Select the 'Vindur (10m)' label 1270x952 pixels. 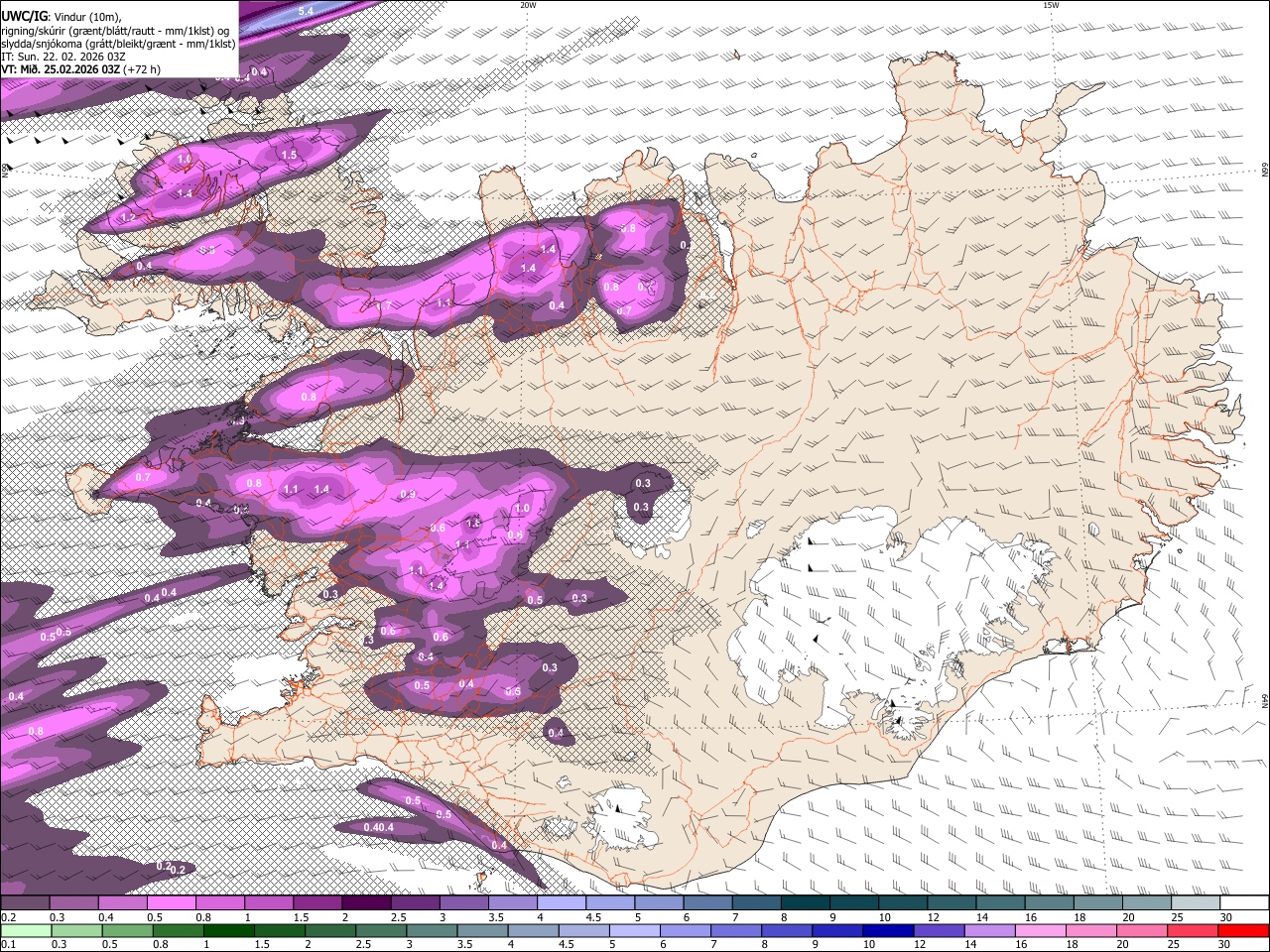(x=87, y=17)
